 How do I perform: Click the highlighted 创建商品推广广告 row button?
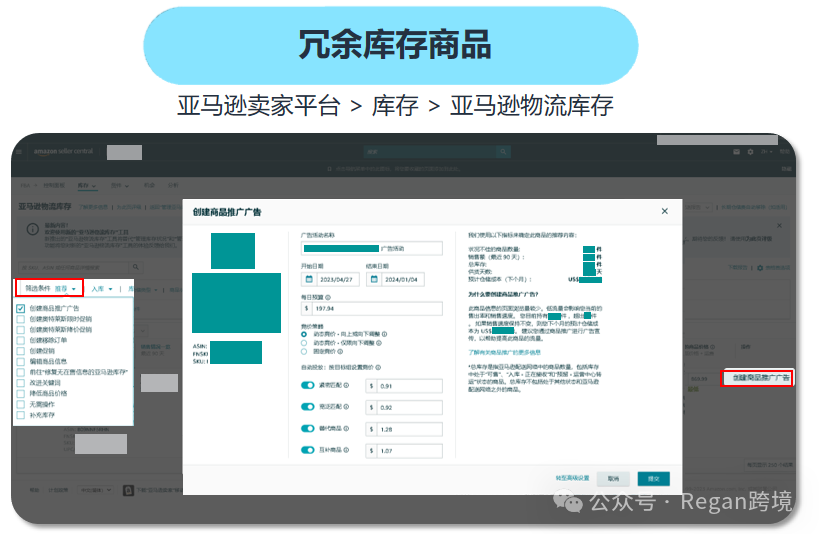click(x=760, y=378)
